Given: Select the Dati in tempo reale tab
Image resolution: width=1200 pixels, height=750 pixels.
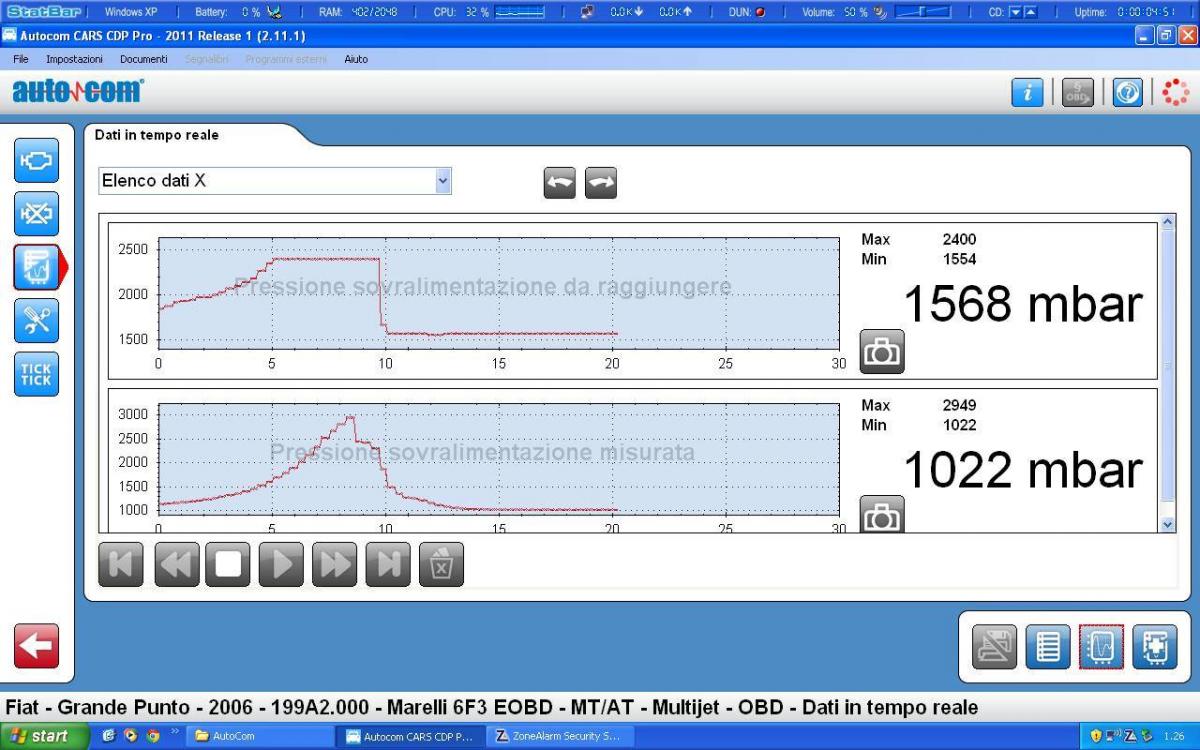Looking at the screenshot, I should (157, 135).
